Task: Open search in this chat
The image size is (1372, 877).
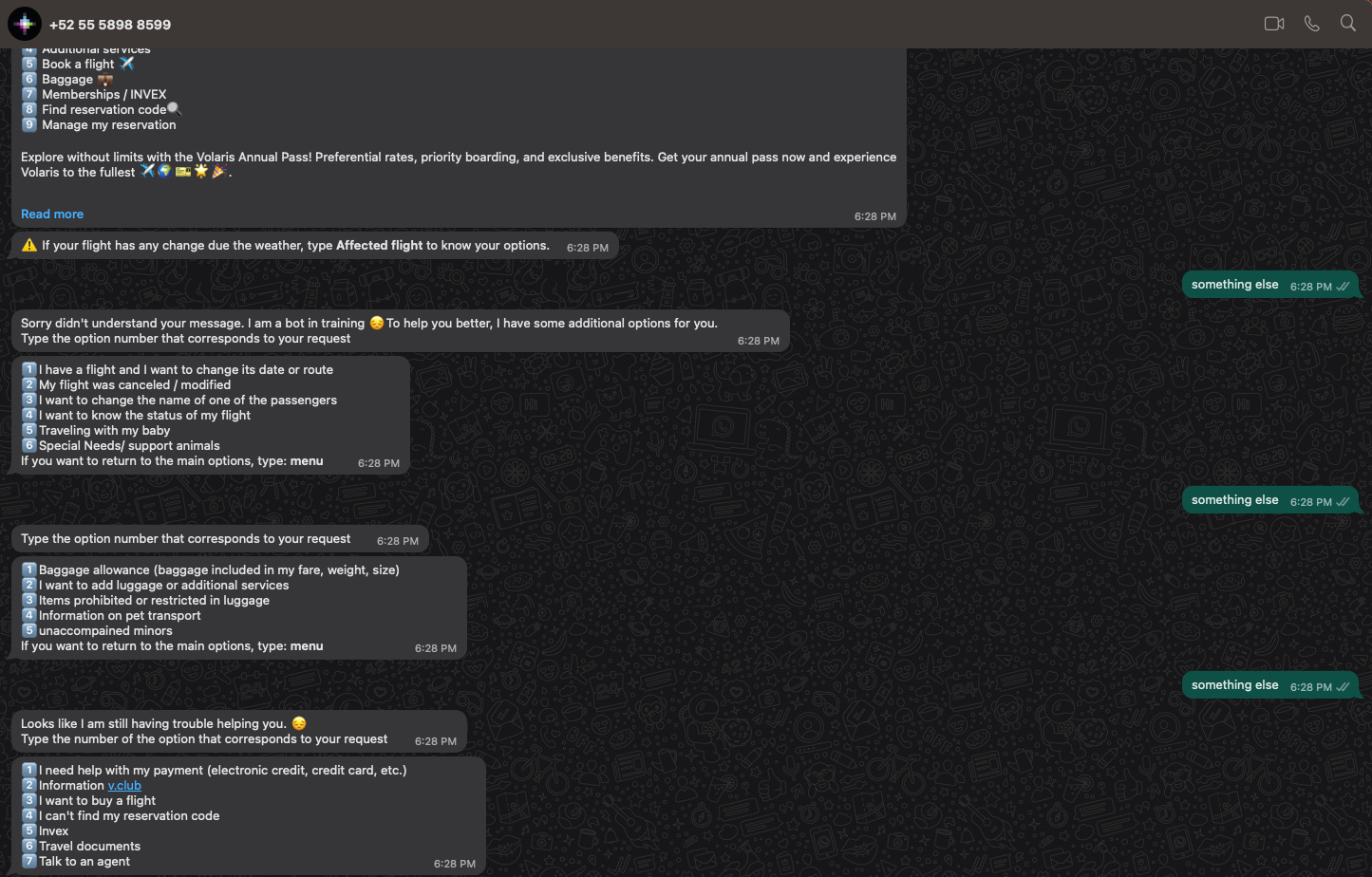Action: point(1347,24)
